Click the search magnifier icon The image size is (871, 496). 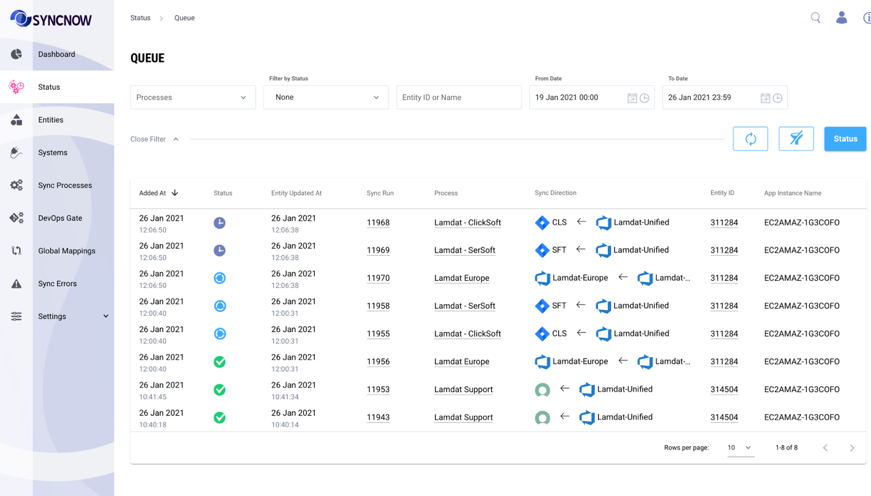click(815, 18)
